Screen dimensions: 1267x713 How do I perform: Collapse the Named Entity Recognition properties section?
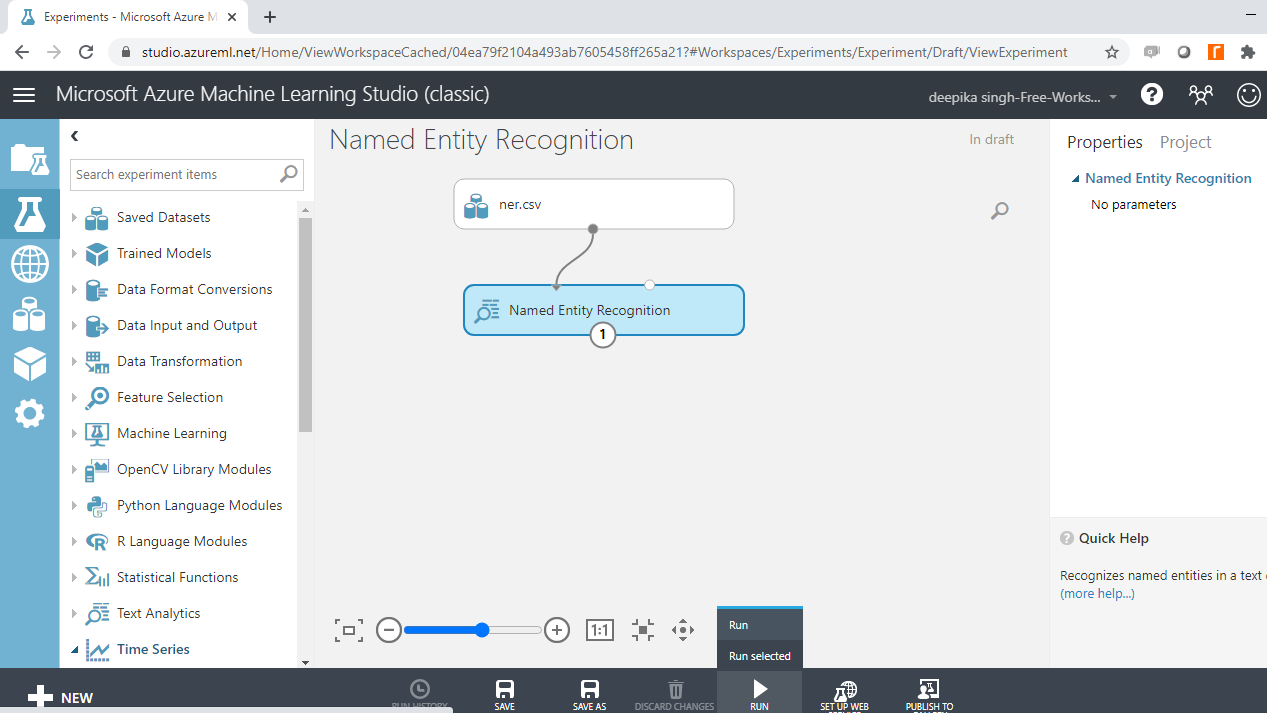click(1075, 179)
